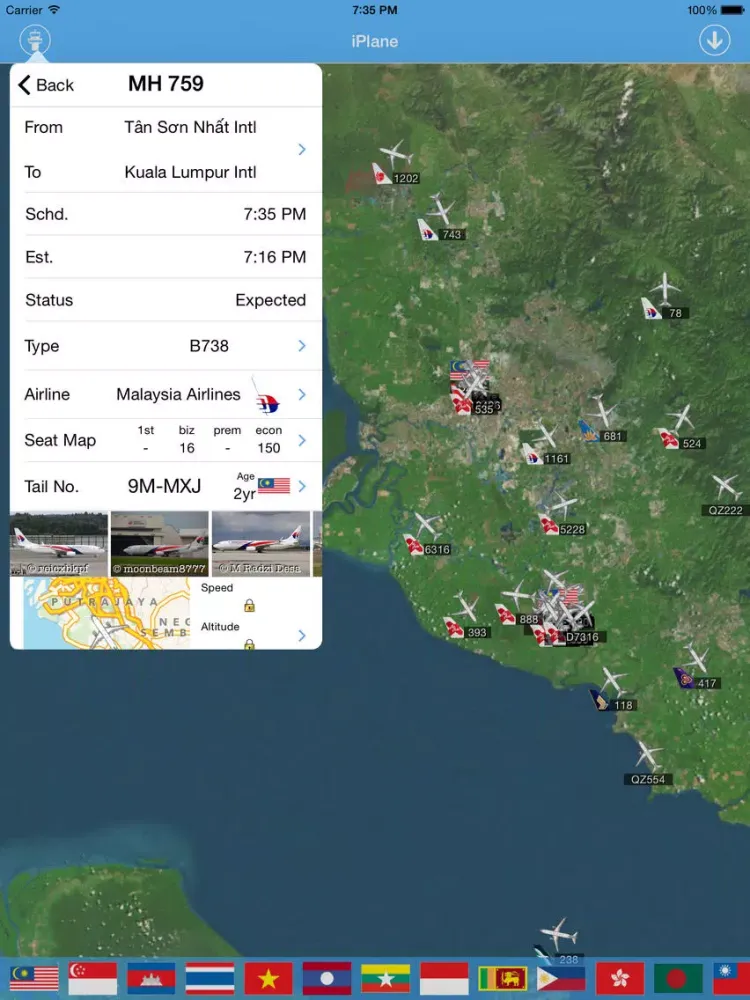Choose the Singapore flag in bottom bar
Viewport: 750px width, 1000px height.
[92, 978]
